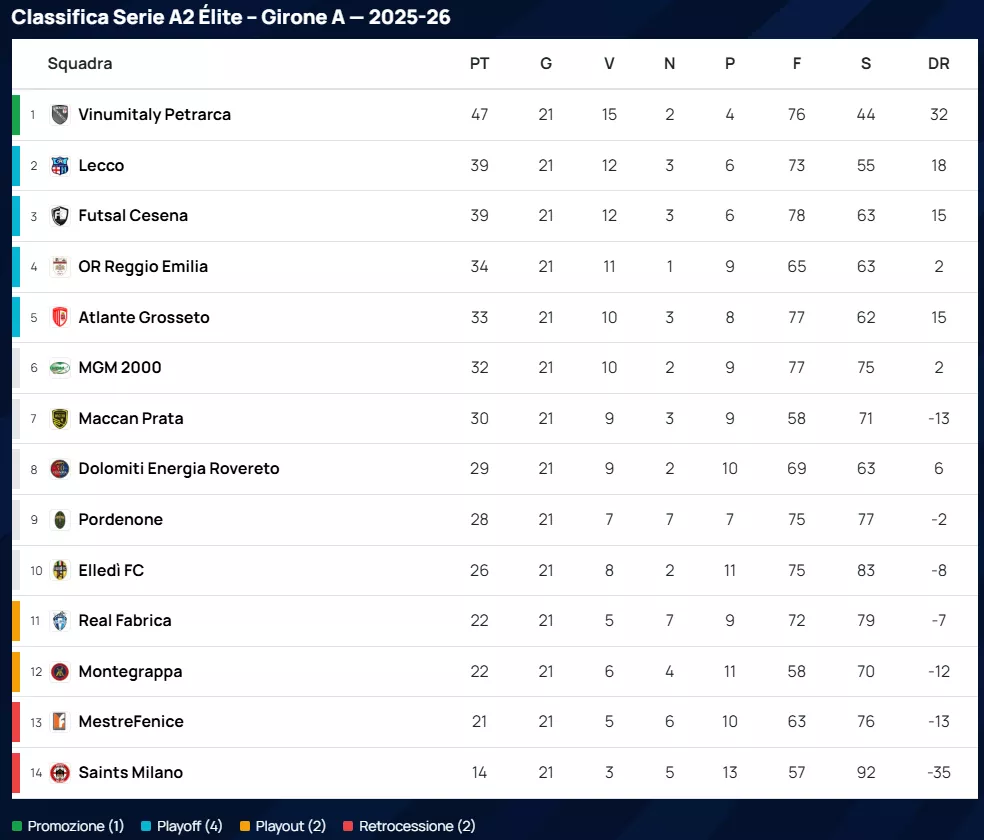Click the green Promozione legend swatch
The width and height of the screenshot is (984, 840).
(x=17, y=826)
